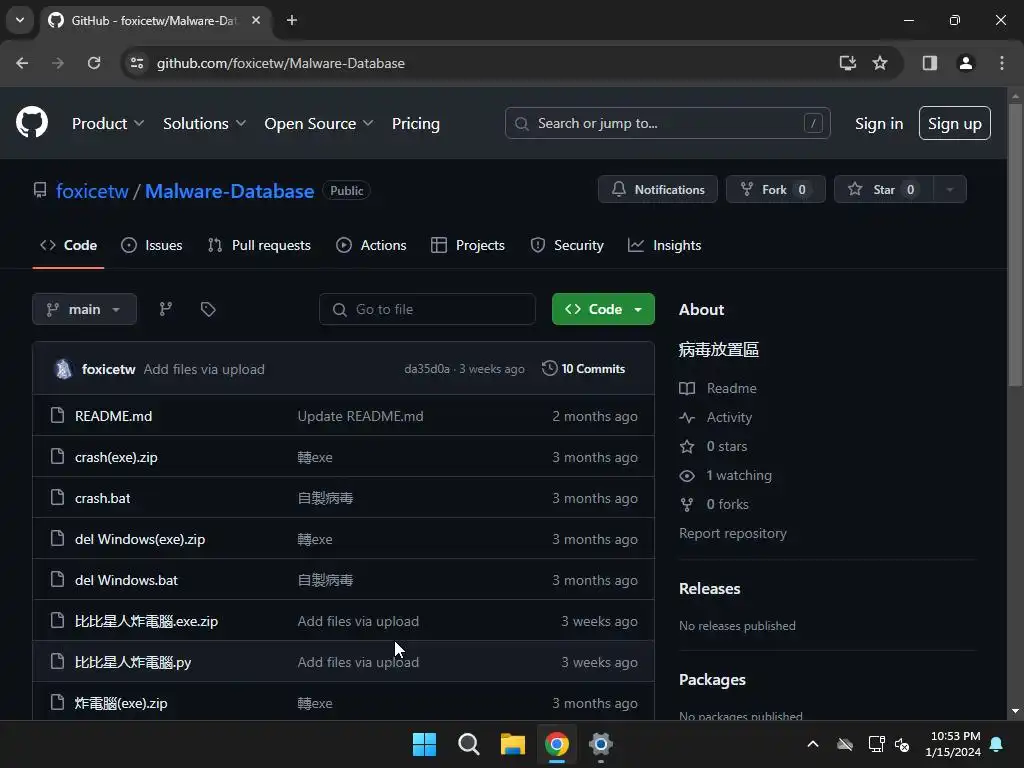The image size is (1024, 768).
Task: Click the Go to file field
Action: [x=427, y=309]
